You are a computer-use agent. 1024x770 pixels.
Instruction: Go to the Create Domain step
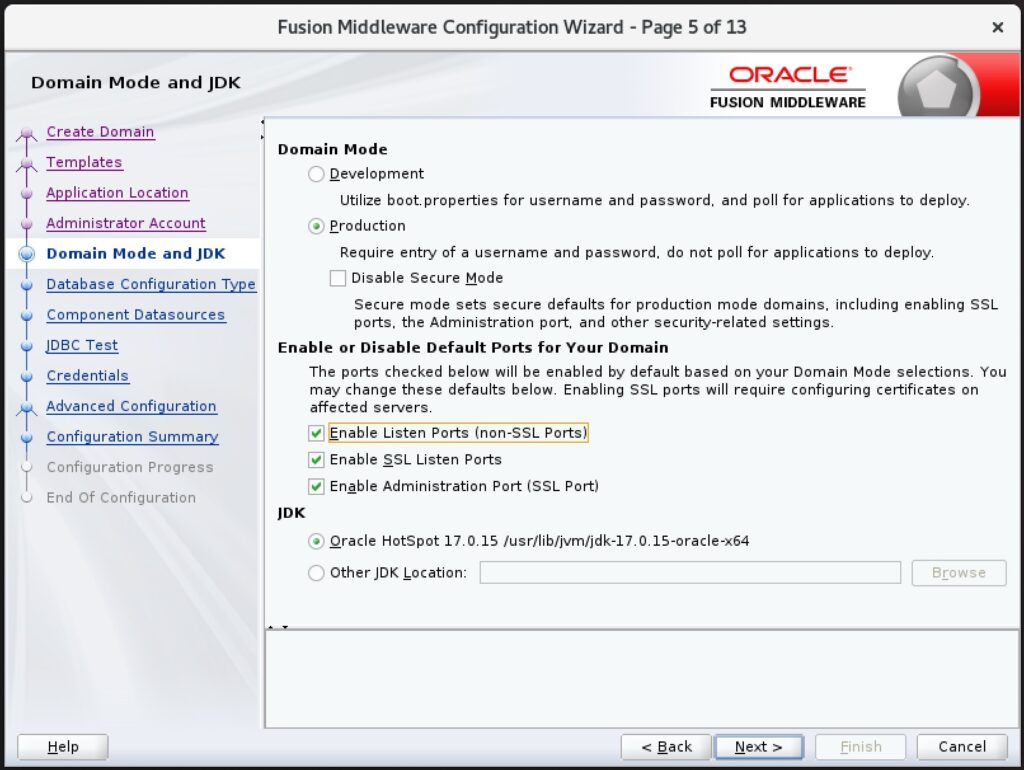click(x=100, y=132)
